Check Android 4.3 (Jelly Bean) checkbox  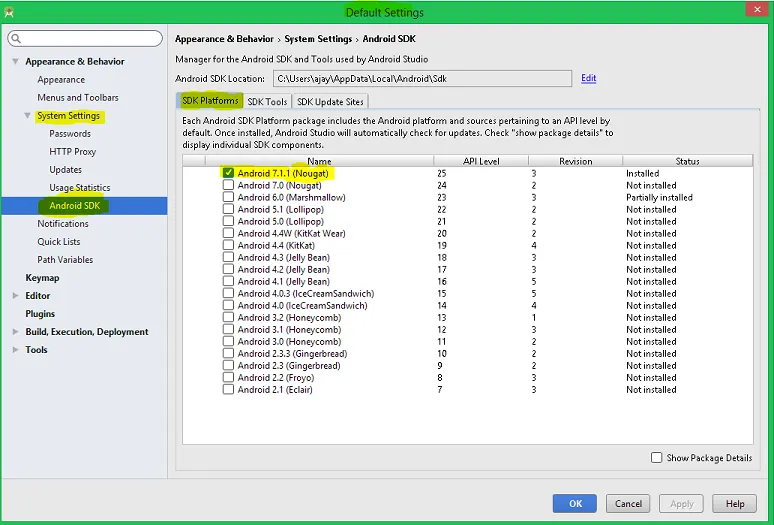tap(228, 257)
